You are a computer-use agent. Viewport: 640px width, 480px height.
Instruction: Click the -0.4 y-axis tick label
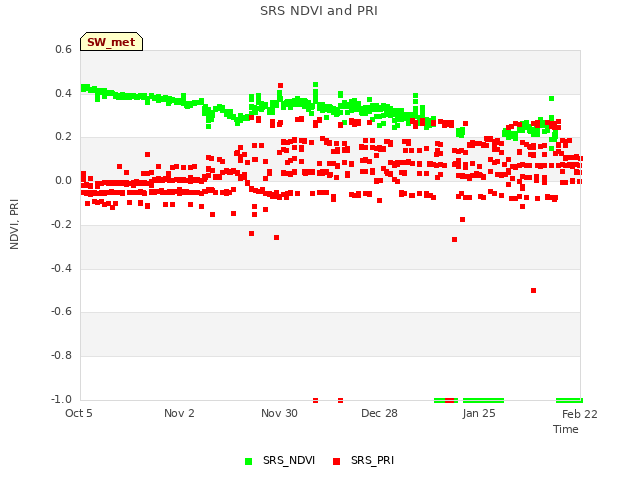[x=62, y=268]
